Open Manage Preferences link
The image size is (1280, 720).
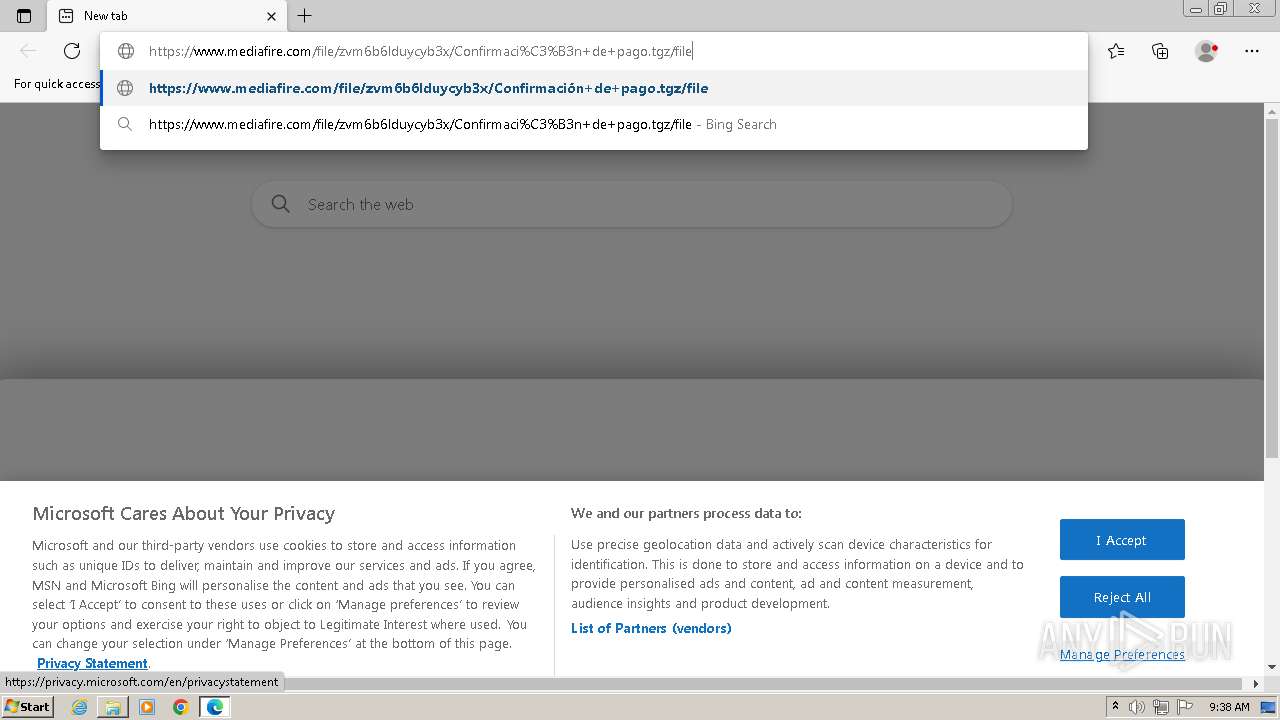coord(1122,654)
